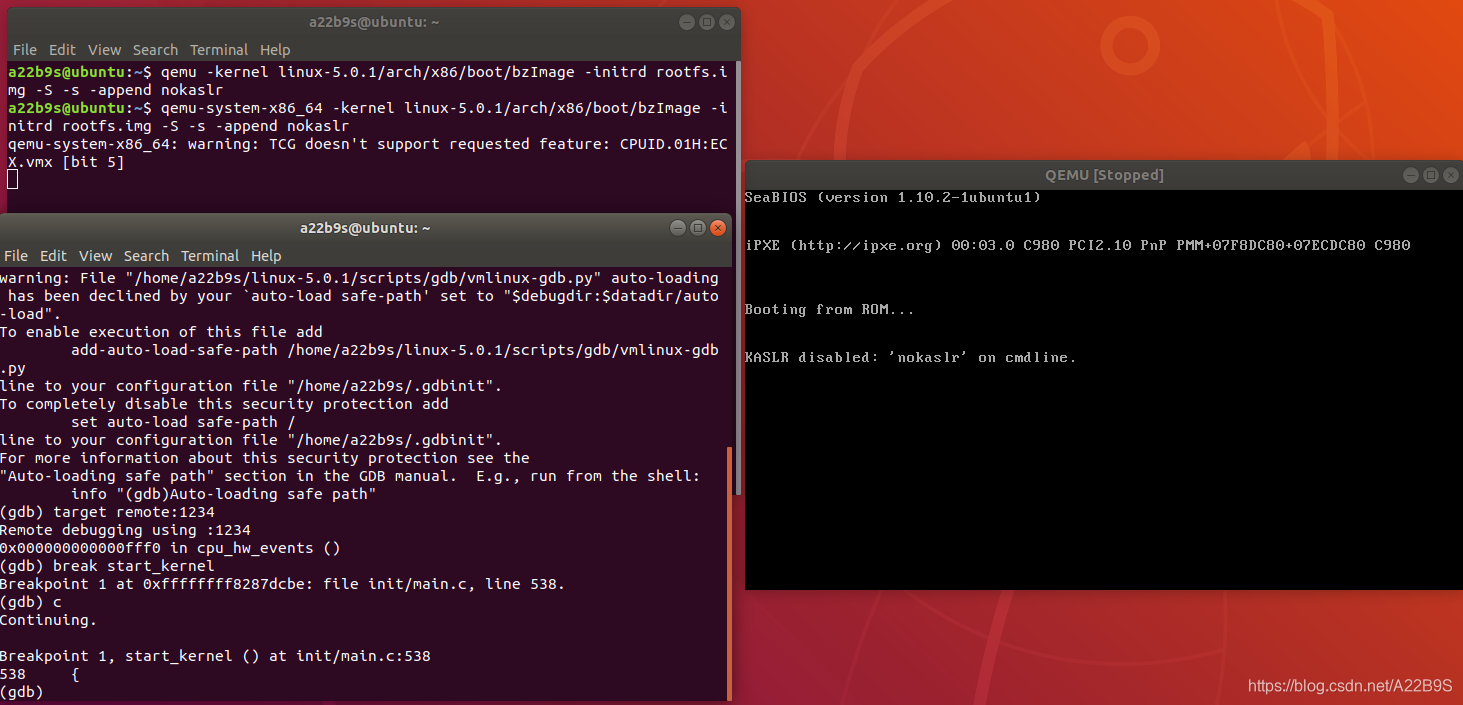Viewport: 1463px width, 705px height.
Task: Open Edit menu in top terminal
Action: click(62, 50)
